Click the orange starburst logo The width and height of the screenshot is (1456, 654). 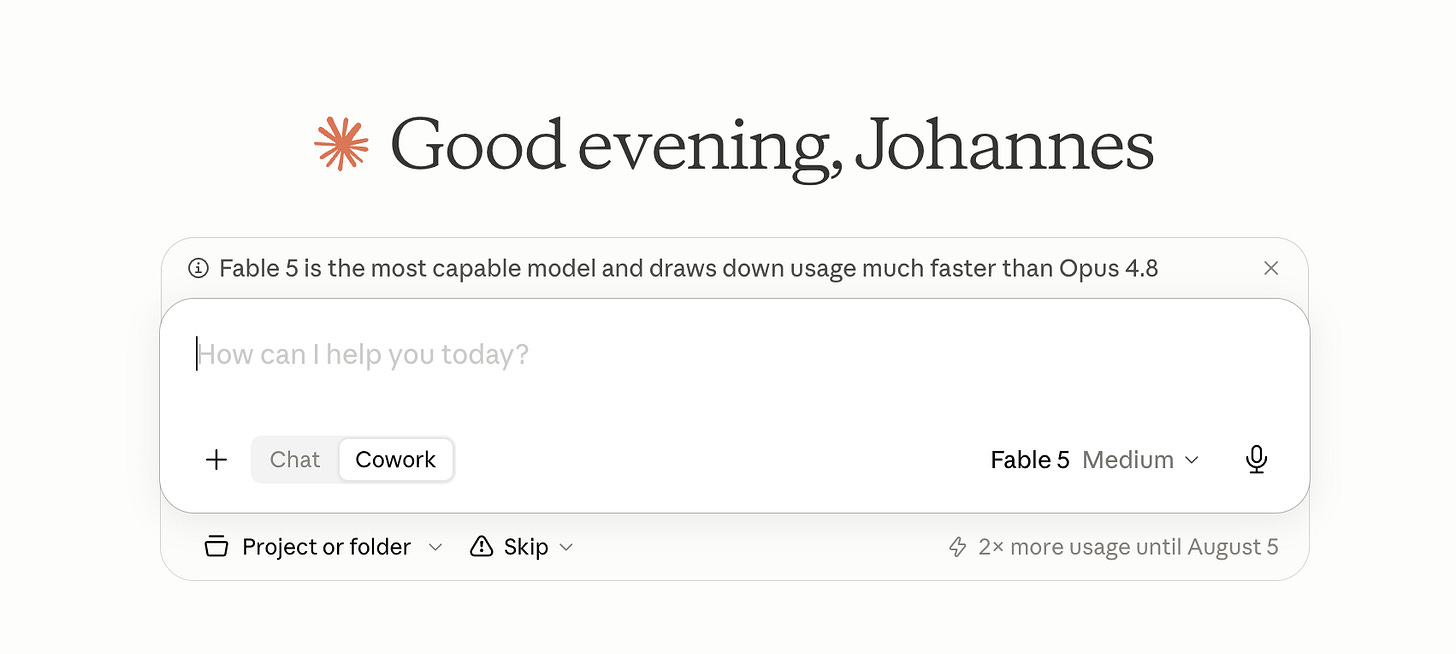[341, 144]
